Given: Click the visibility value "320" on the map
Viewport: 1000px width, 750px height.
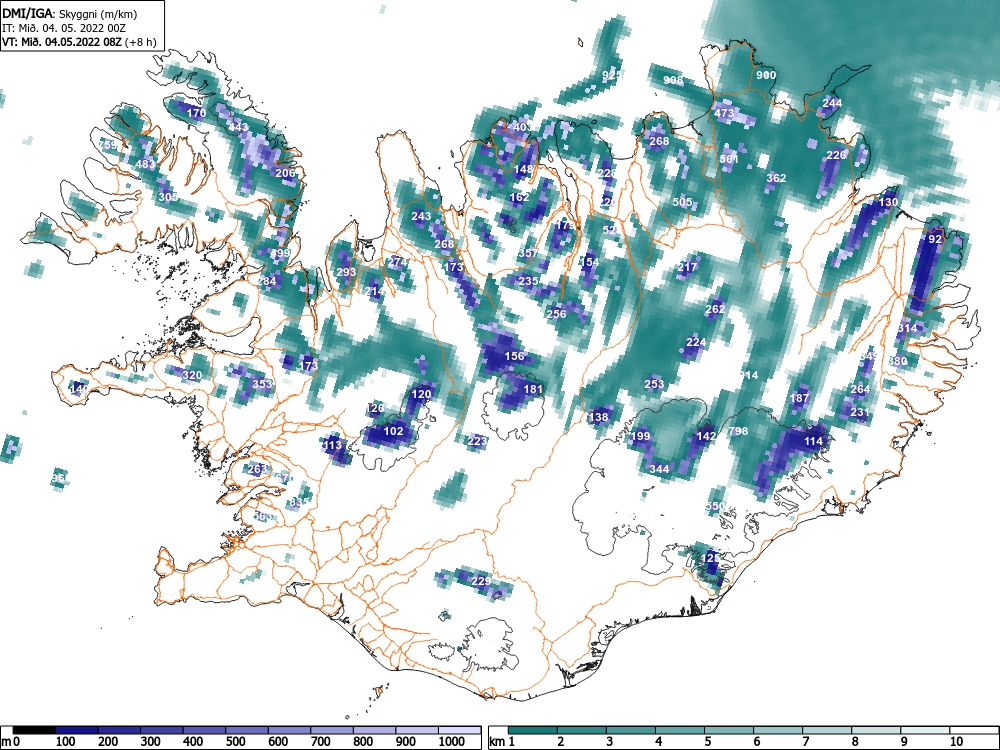Looking at the screenshot, I should (x=192, y=375).
